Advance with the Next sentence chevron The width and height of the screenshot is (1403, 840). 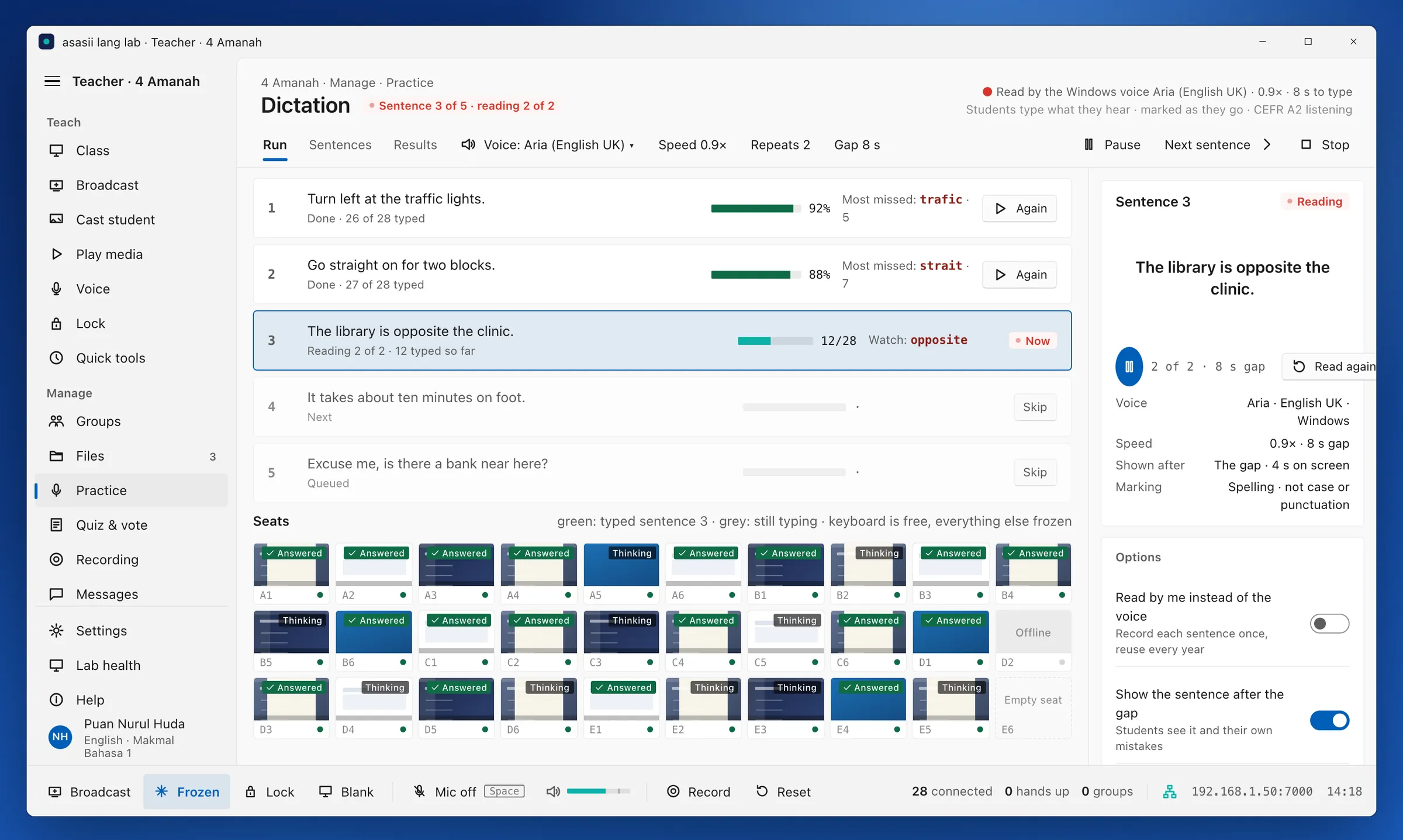[x=1267, y=145]
